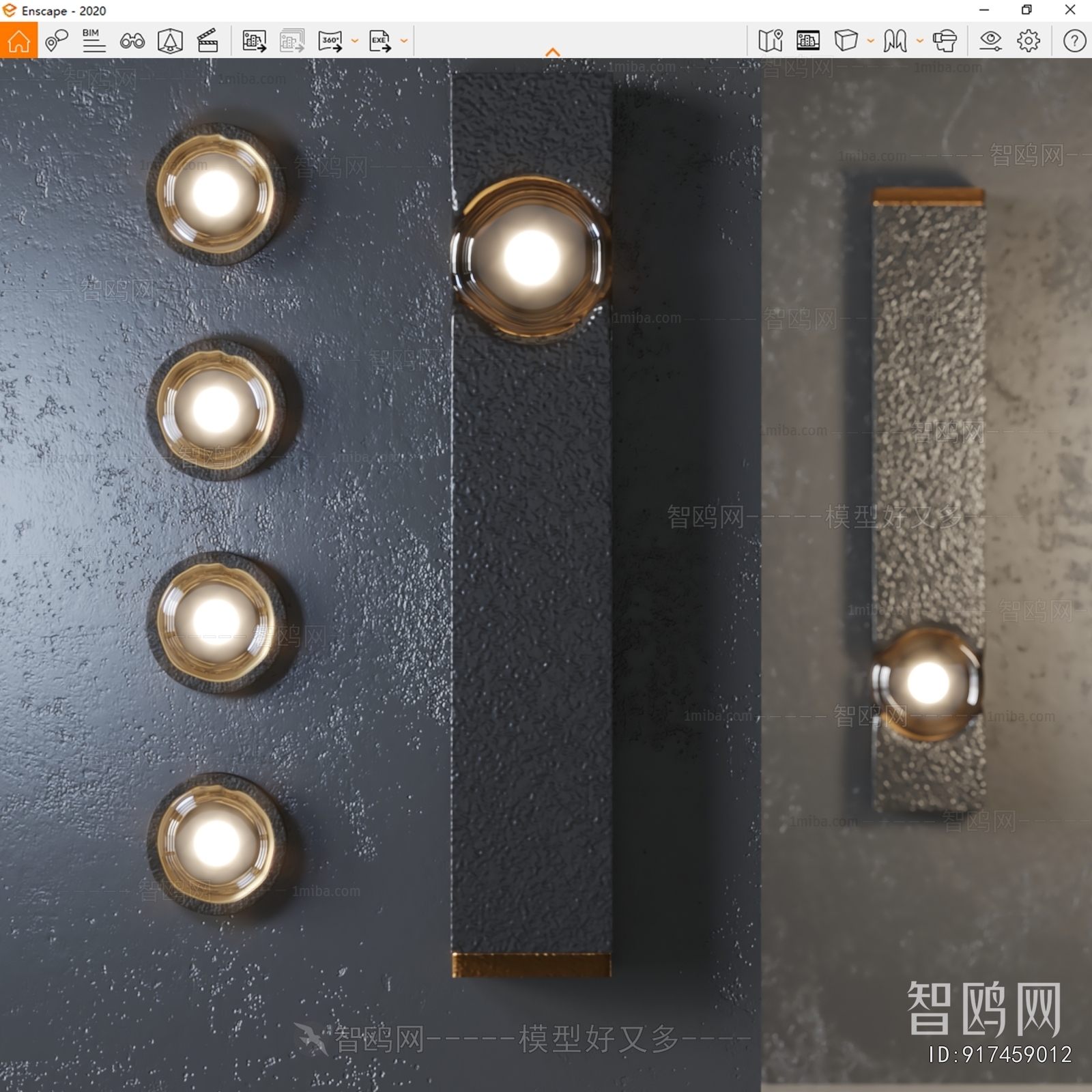
Task: Collapse the toolbar using orange chevron
Action: tap(553, 52)
